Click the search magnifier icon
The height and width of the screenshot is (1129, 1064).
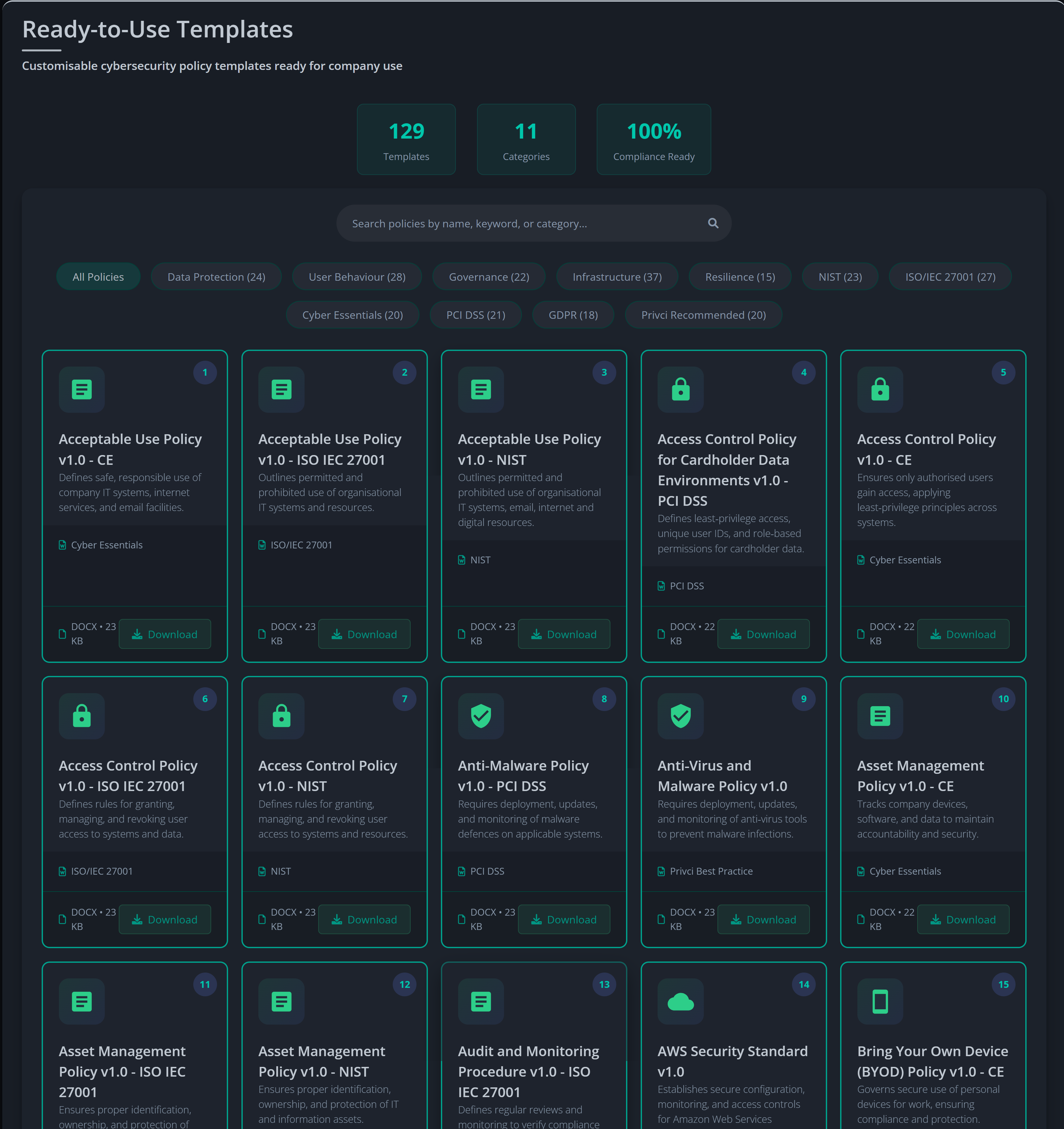coord(713,223)
